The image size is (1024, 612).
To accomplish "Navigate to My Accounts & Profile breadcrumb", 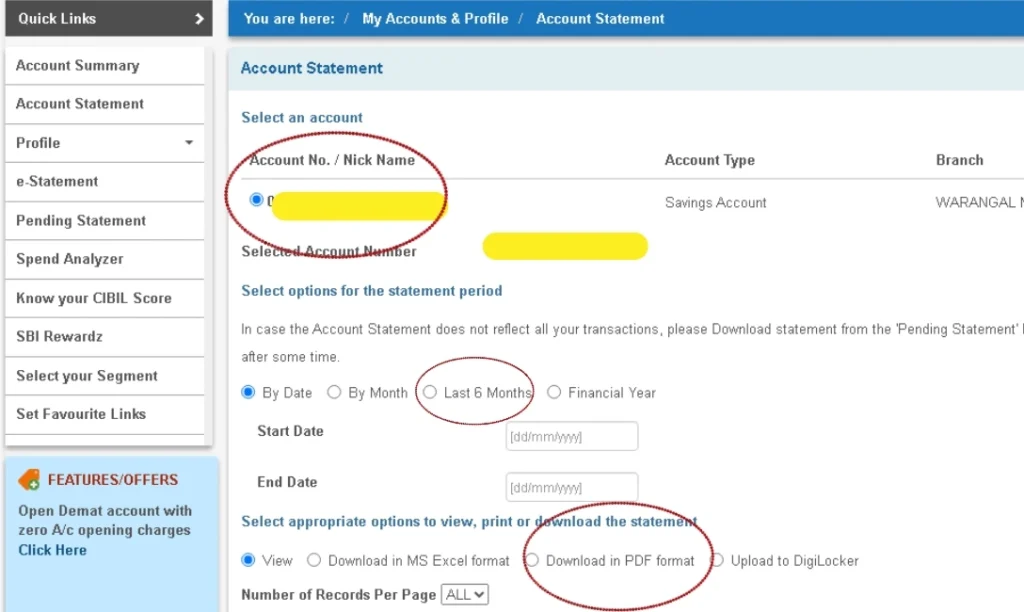I will pyautogui.click(x=435, y=19).
